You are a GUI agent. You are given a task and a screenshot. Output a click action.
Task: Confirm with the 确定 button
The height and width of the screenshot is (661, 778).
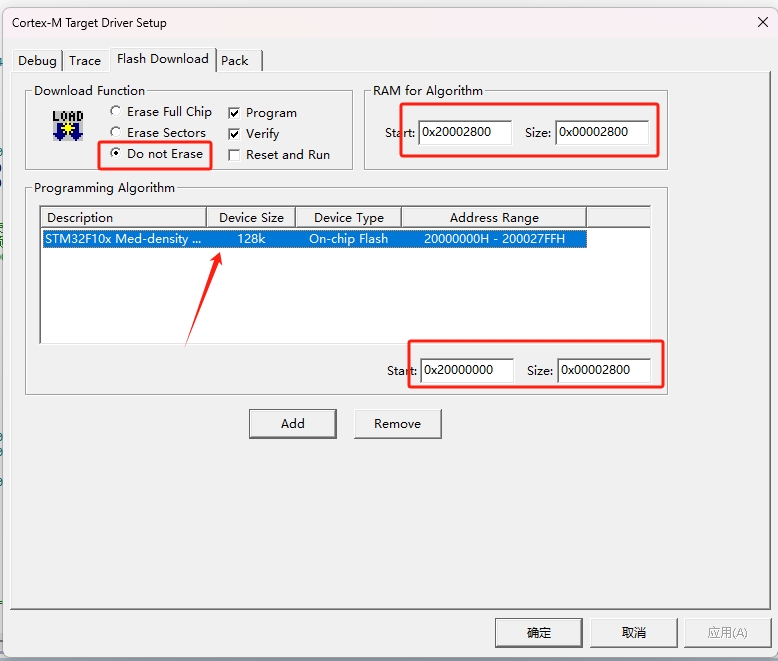(538, 633)
